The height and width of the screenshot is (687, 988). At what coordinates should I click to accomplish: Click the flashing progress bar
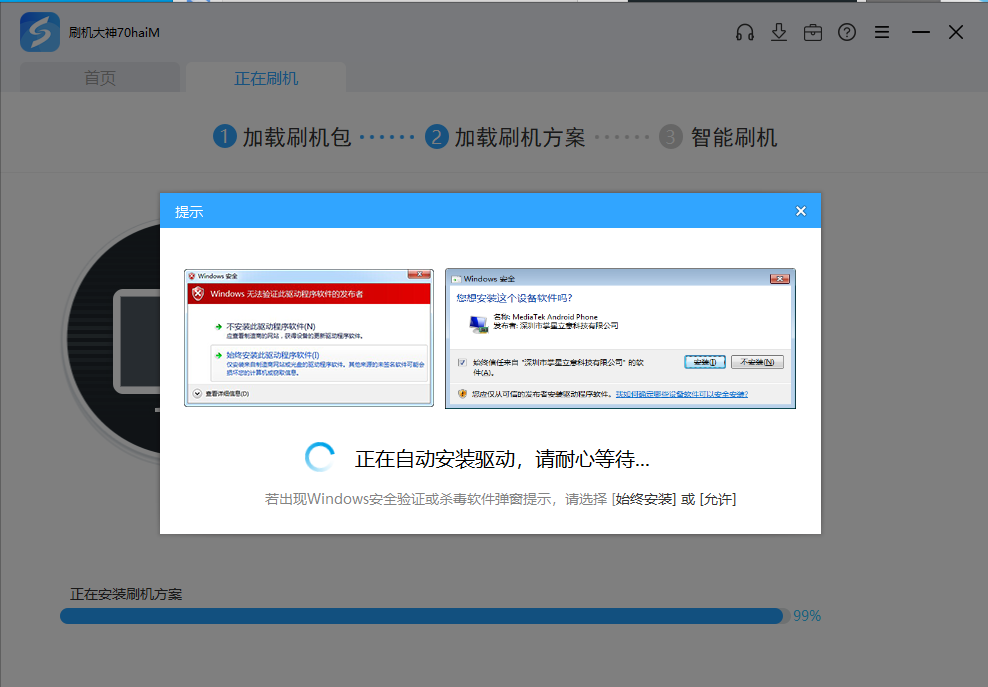425,616
